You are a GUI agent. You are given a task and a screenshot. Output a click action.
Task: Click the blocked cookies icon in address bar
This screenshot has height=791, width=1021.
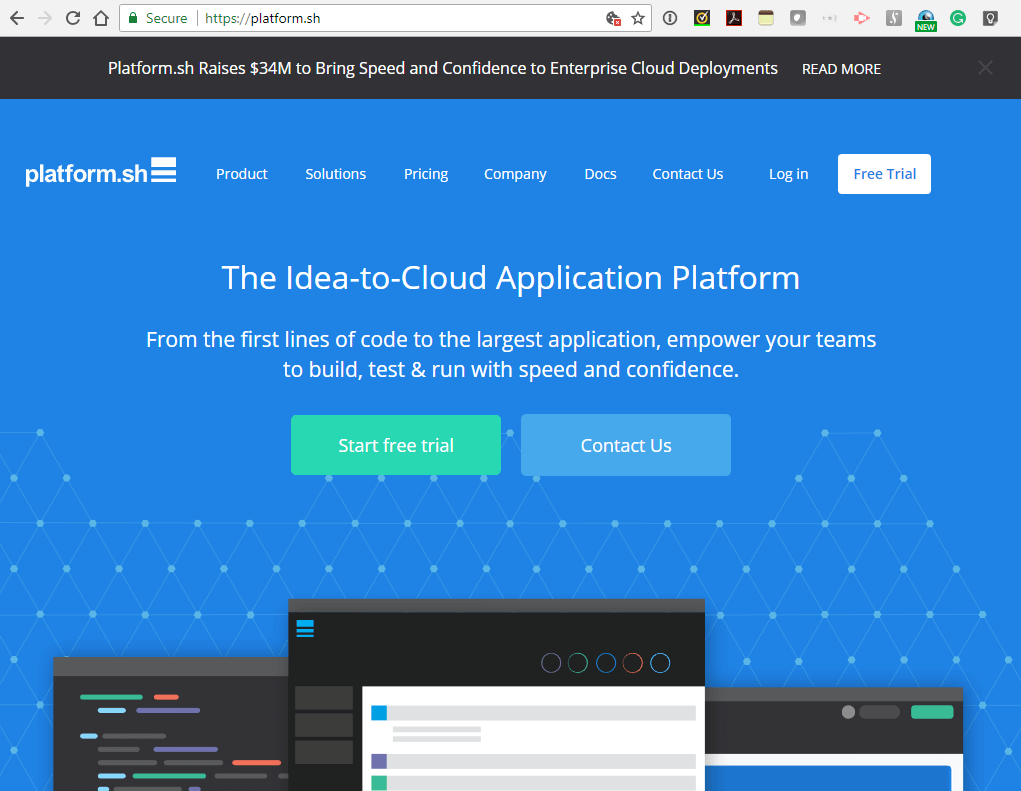coord(614,18)
